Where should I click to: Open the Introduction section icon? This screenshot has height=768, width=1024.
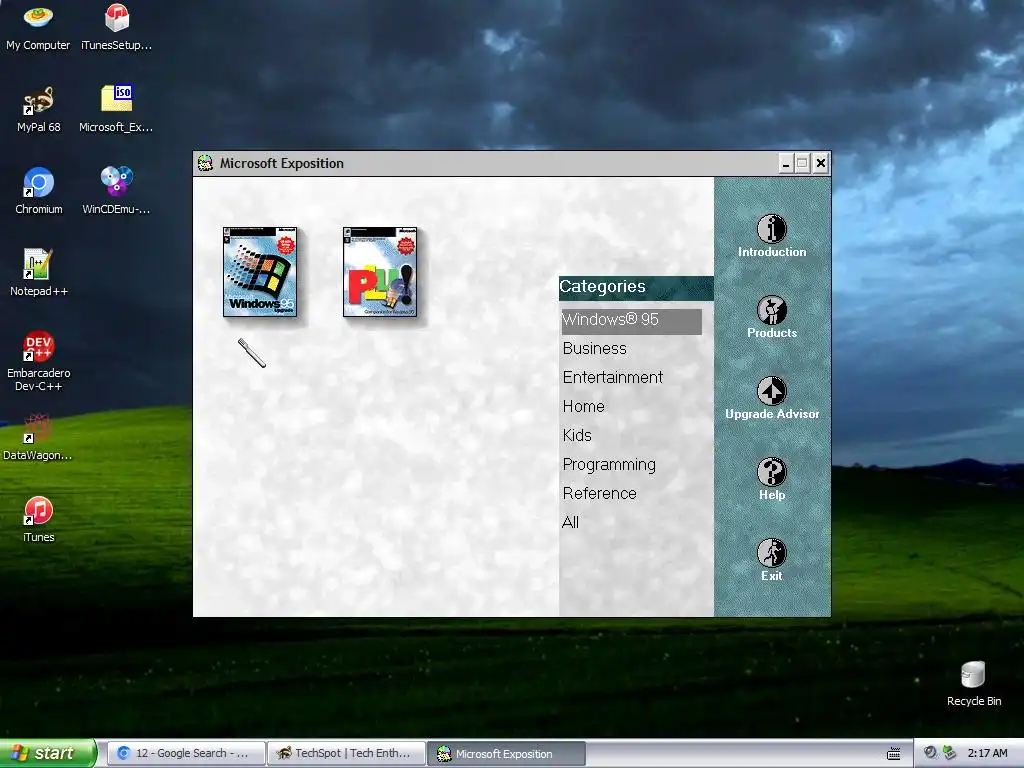point(771,229)
